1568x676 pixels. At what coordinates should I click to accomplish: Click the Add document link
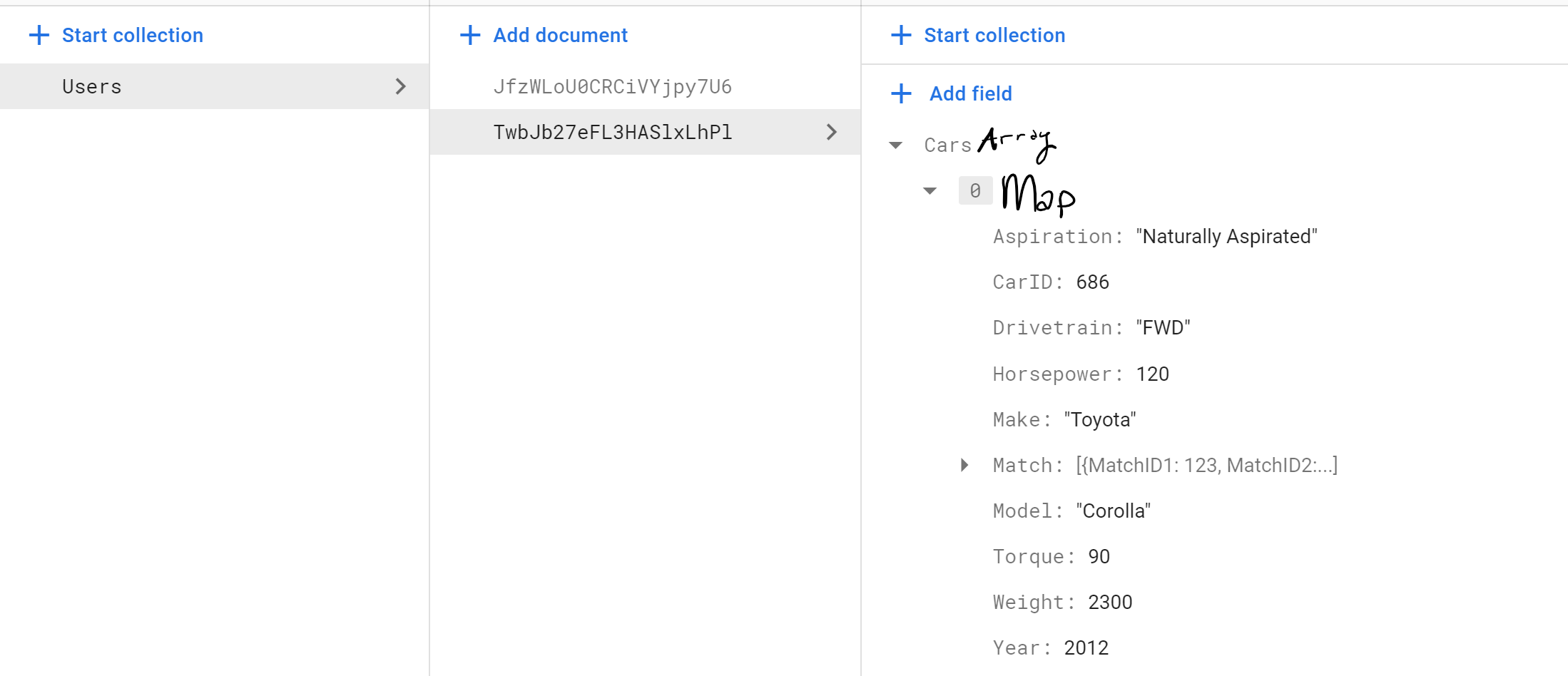point(560,35)
